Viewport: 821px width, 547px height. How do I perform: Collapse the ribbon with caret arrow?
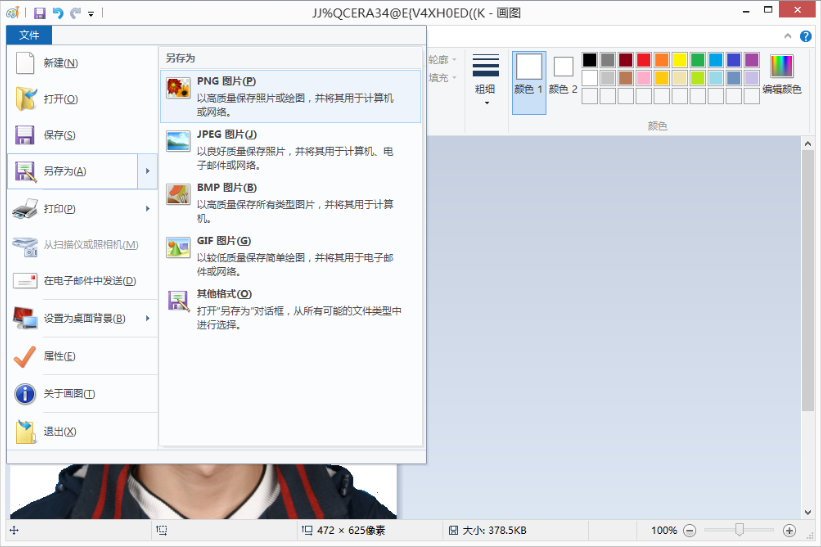coord(787,36)
